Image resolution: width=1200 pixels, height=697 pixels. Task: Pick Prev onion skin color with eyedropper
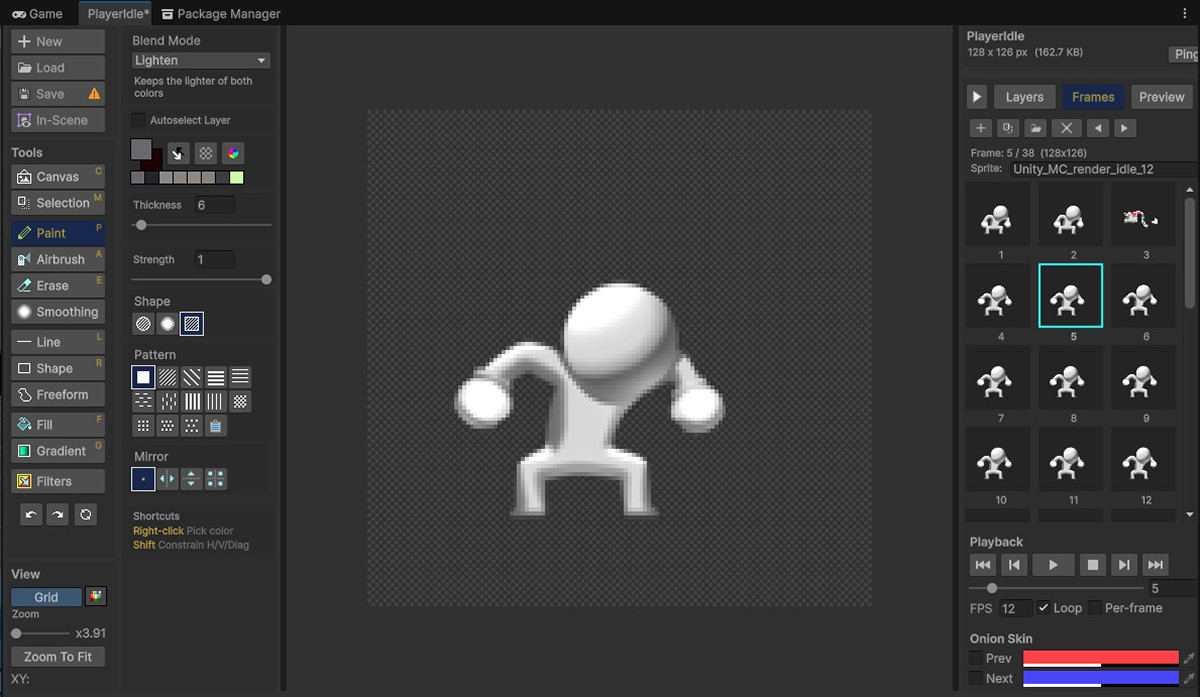tap(1189, 658)
